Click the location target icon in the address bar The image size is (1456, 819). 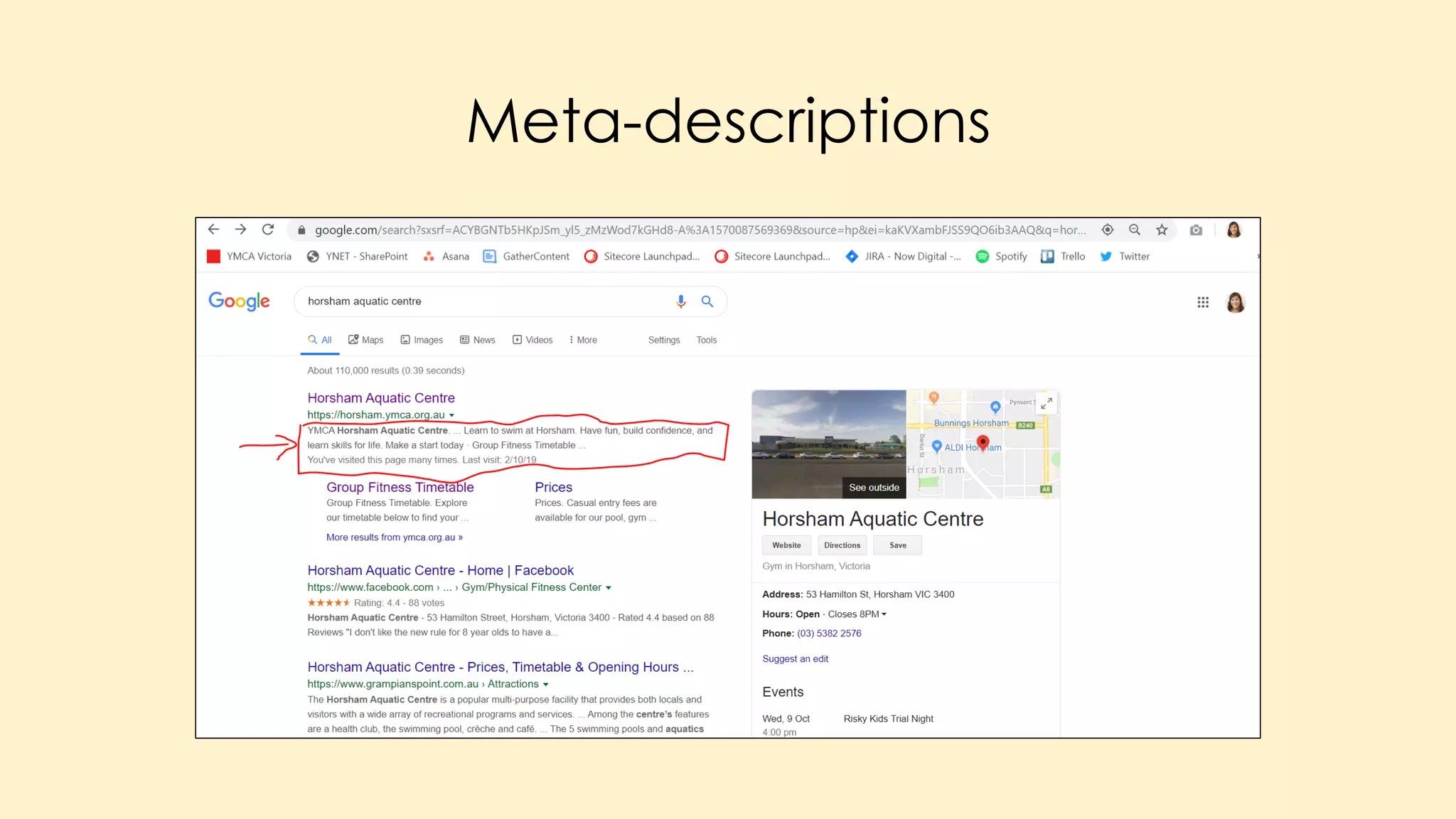coord(1108,230)
